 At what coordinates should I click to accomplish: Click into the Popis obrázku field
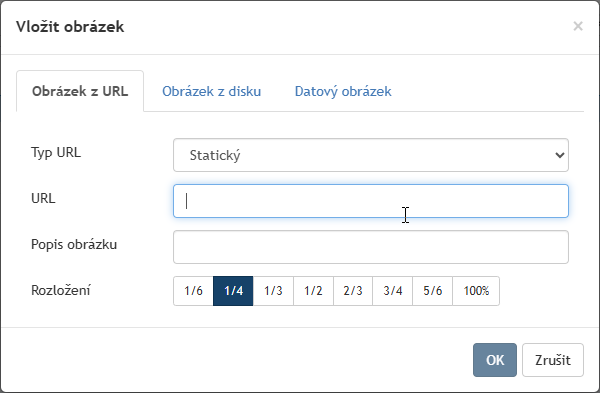(371, 247)
